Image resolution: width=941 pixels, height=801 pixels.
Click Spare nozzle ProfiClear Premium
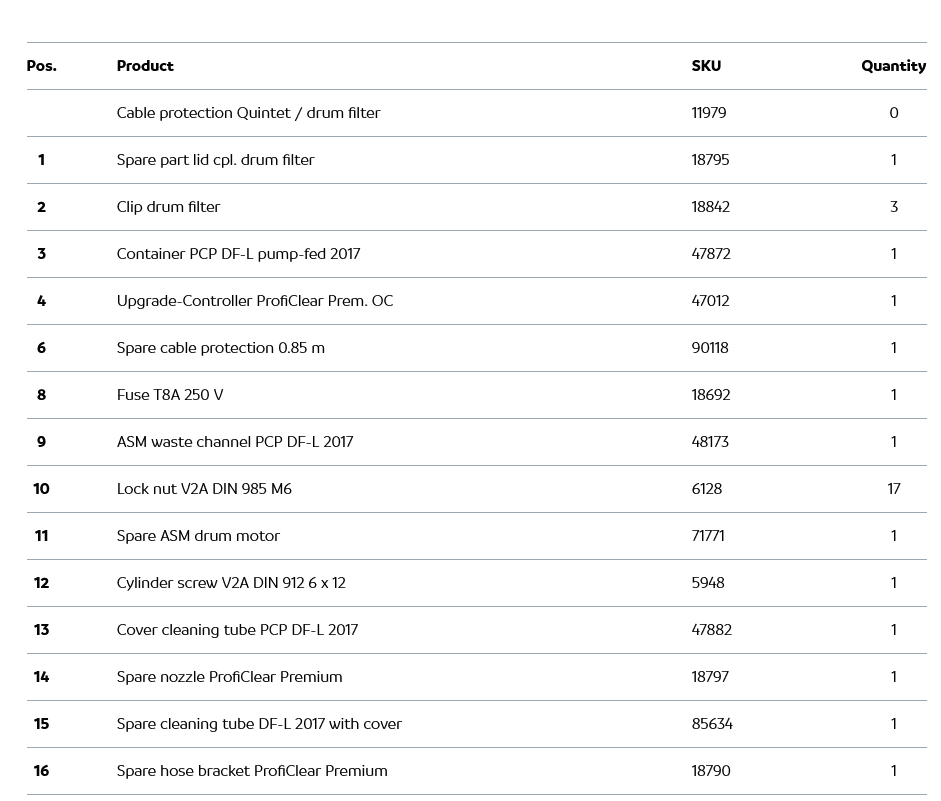point(229,677)
